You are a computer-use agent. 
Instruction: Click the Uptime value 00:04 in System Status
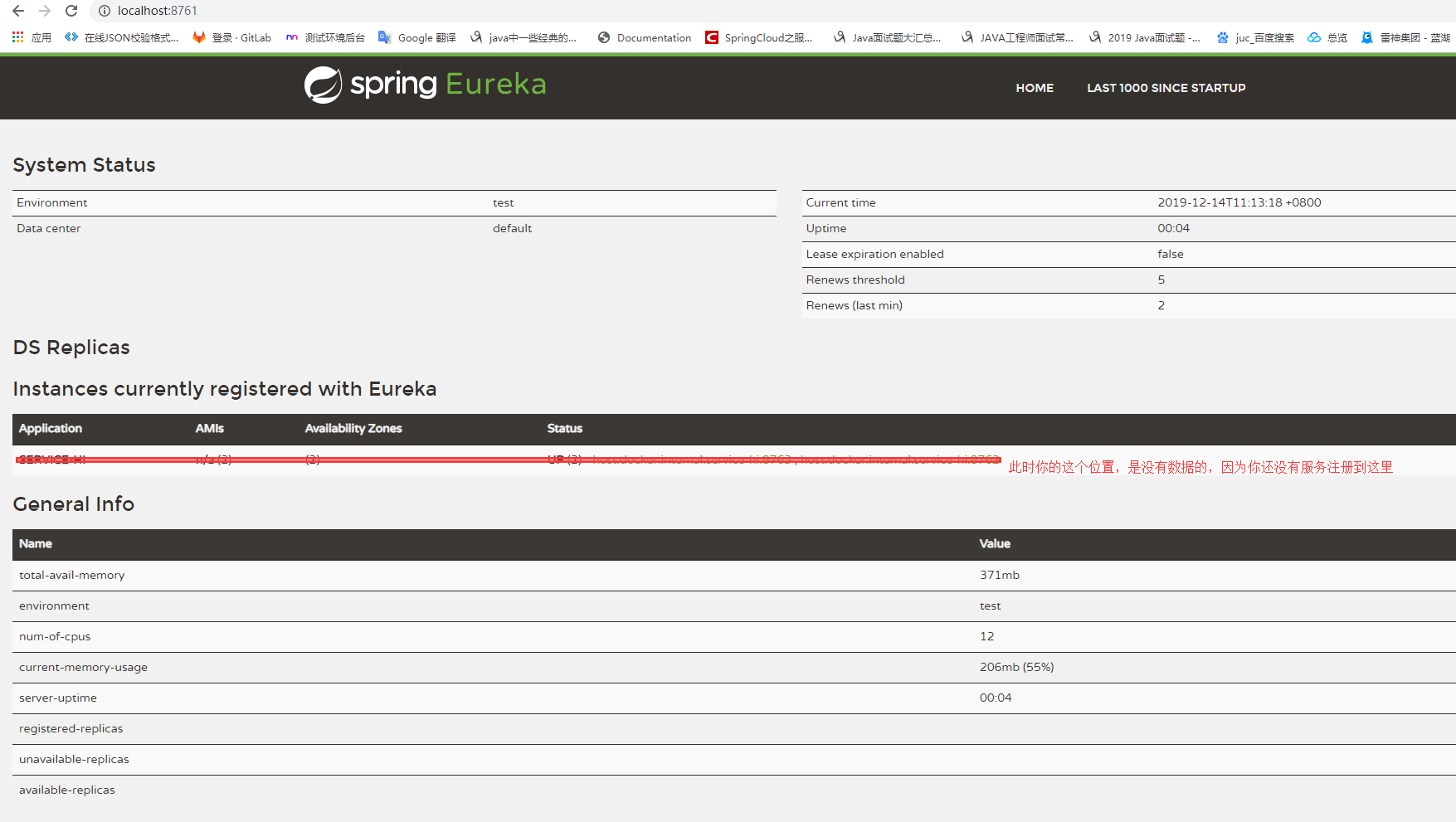(x=1174, y=229)
